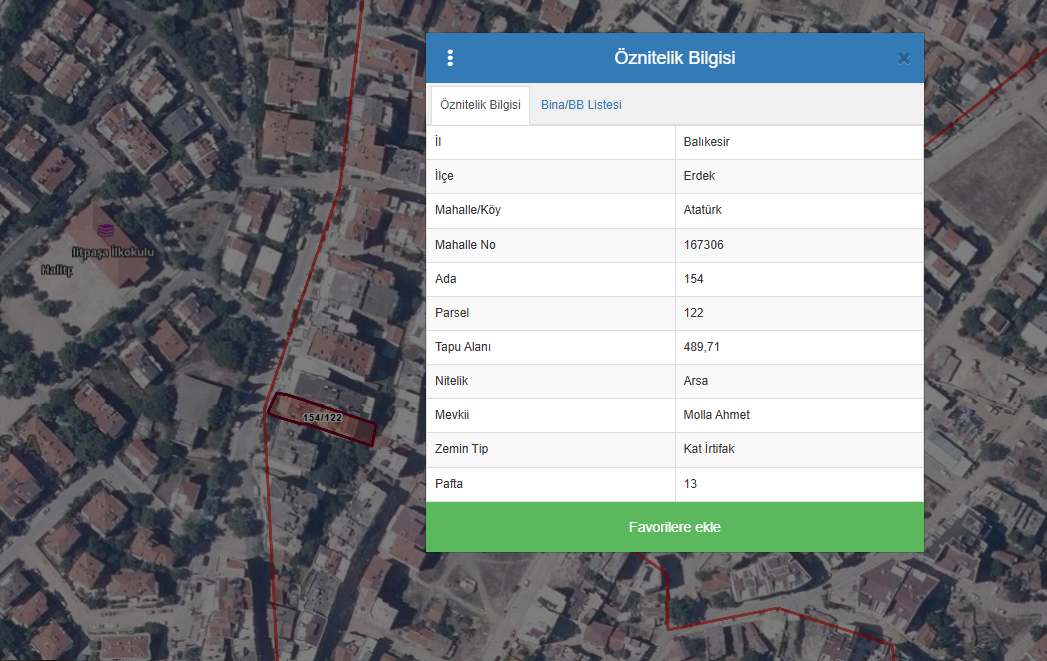Select the Mahalle No value 167306
Viewport: 1047px width, 661px height.
tap(704, 245)
